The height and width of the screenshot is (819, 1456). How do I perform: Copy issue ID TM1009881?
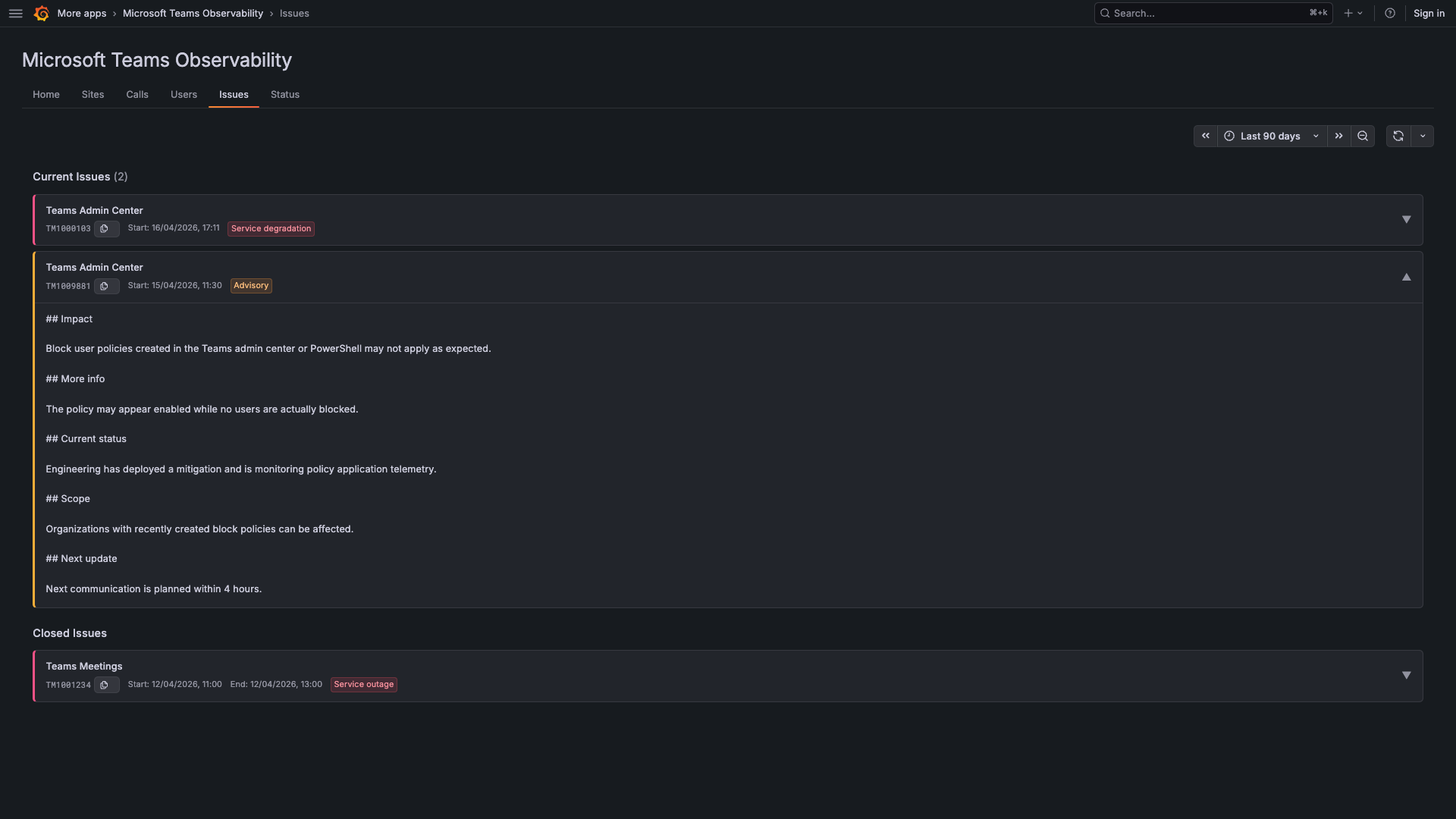[106, 286]
